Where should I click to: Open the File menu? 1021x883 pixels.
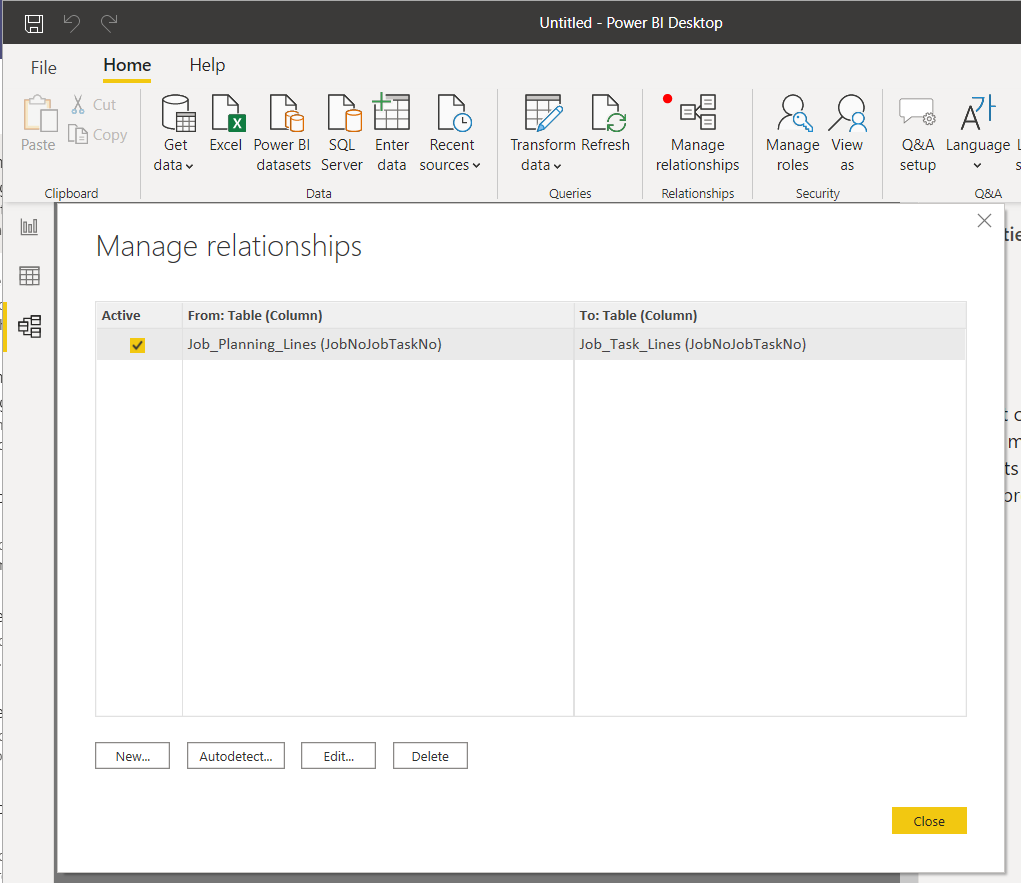[44, 68]
